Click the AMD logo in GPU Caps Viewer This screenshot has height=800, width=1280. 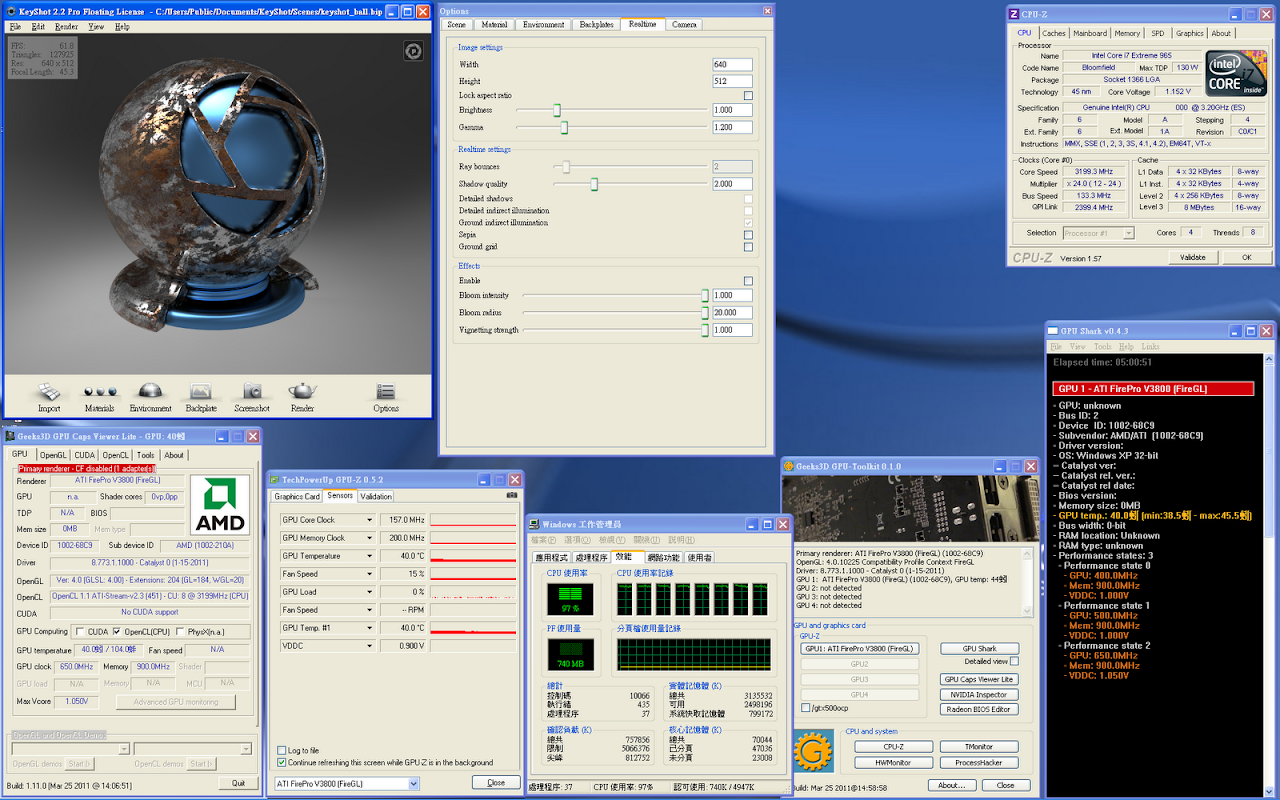click(219, 505)
